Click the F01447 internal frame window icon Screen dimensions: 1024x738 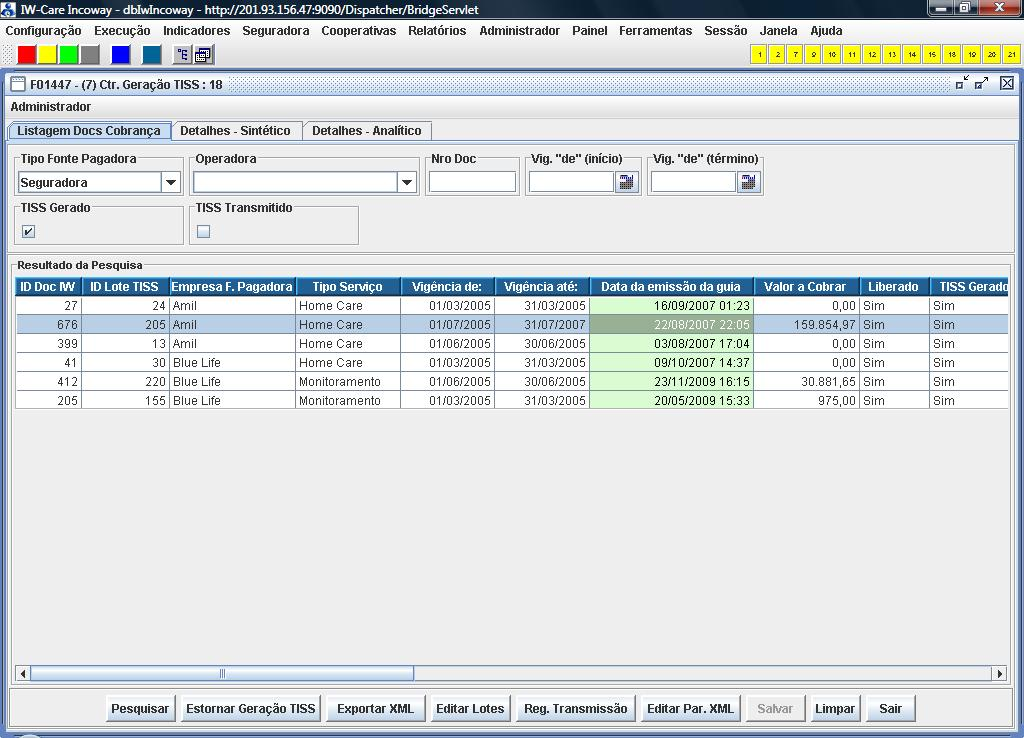[x=18, y=84]
